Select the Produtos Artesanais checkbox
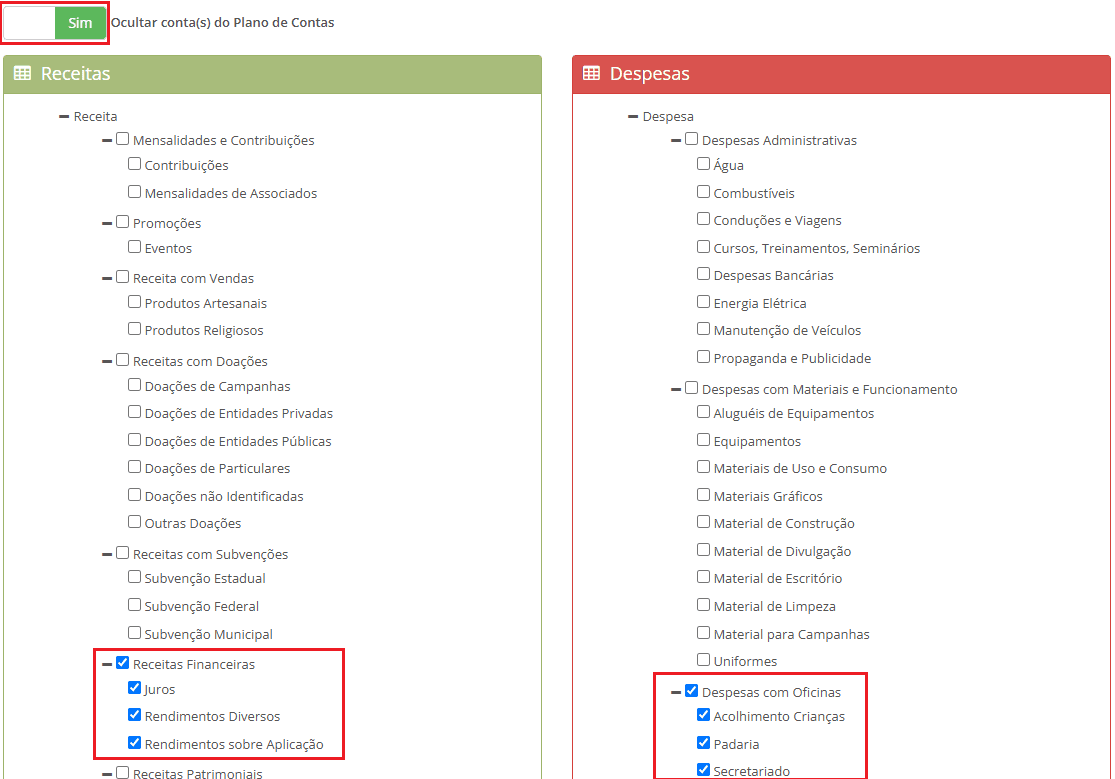 [134, 302]
